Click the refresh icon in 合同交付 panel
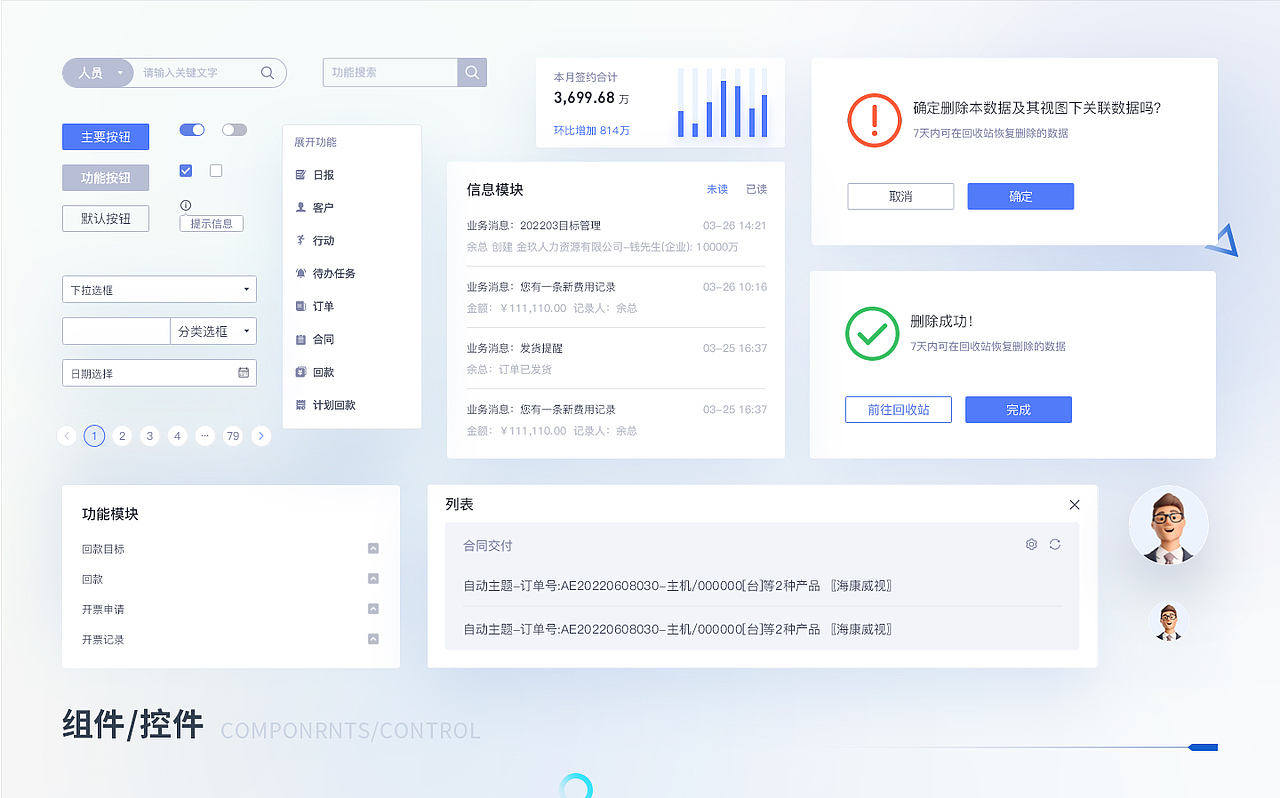 coord(1055,545)
